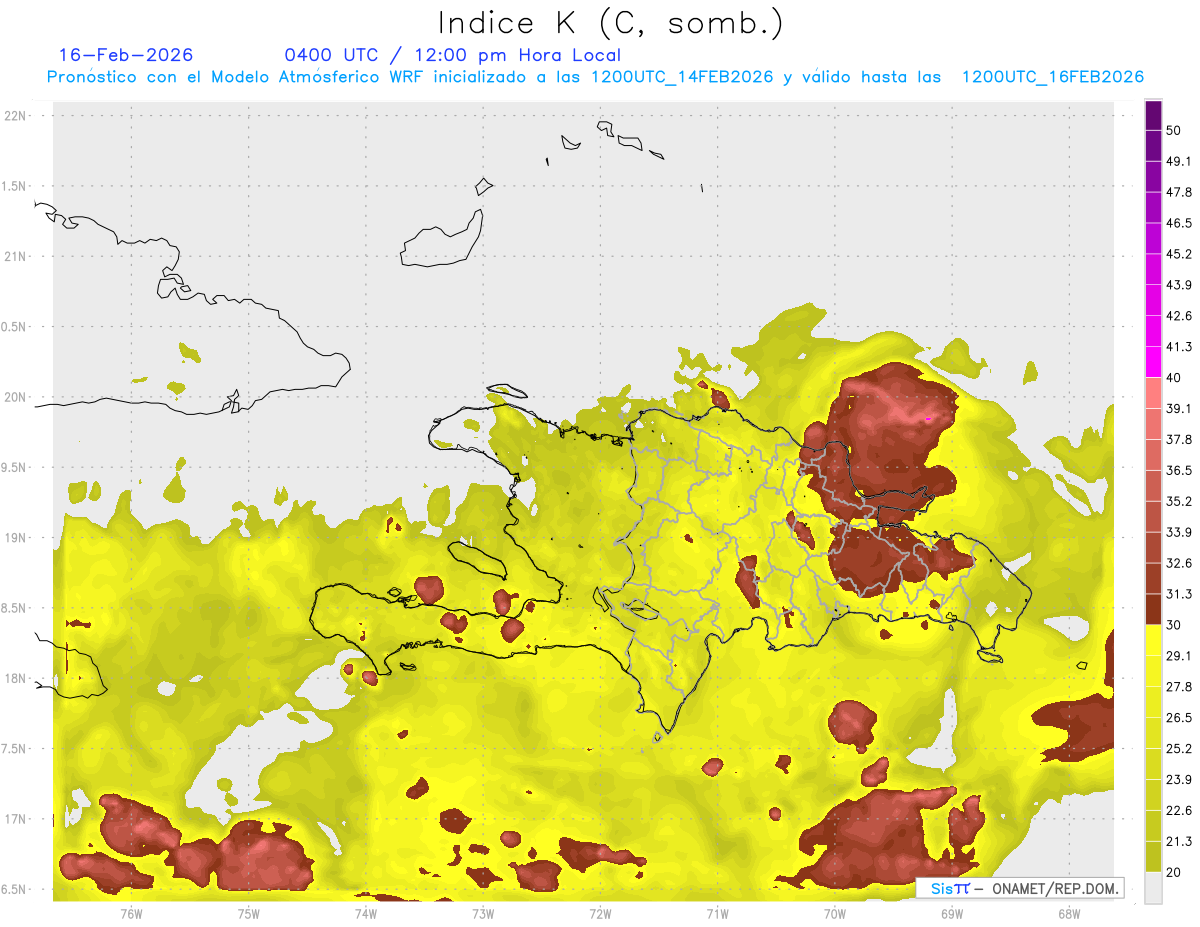The image size is (1200, 927).
Task: Click the title 'Indice K (C, somb.)'
Action: (611, 23)
